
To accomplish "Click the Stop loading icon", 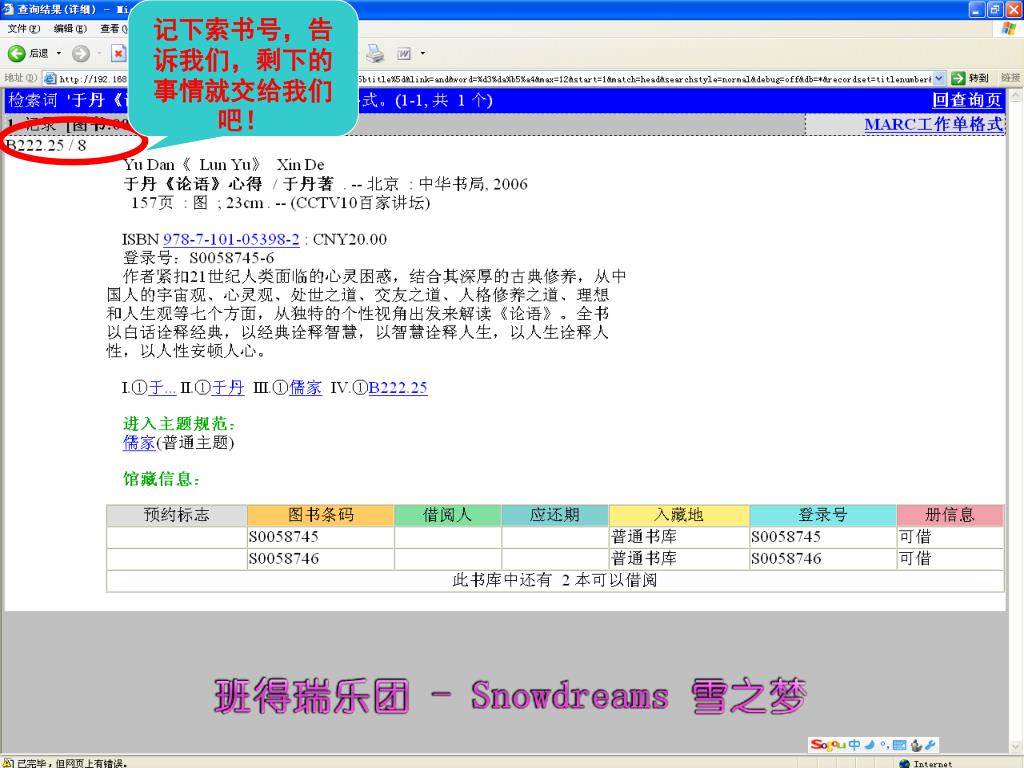I will pyautogui.click(x=118, y=54).
